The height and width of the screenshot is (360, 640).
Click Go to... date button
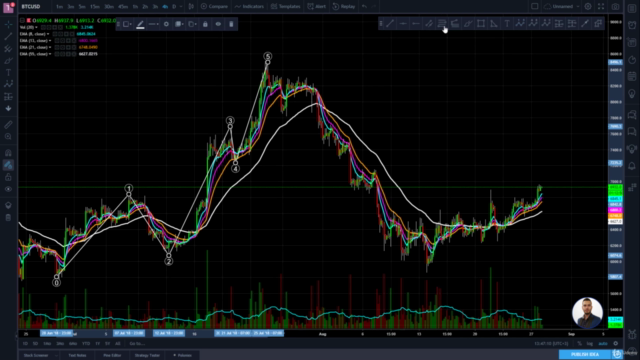pyautogui.click(x=137, y=344)
